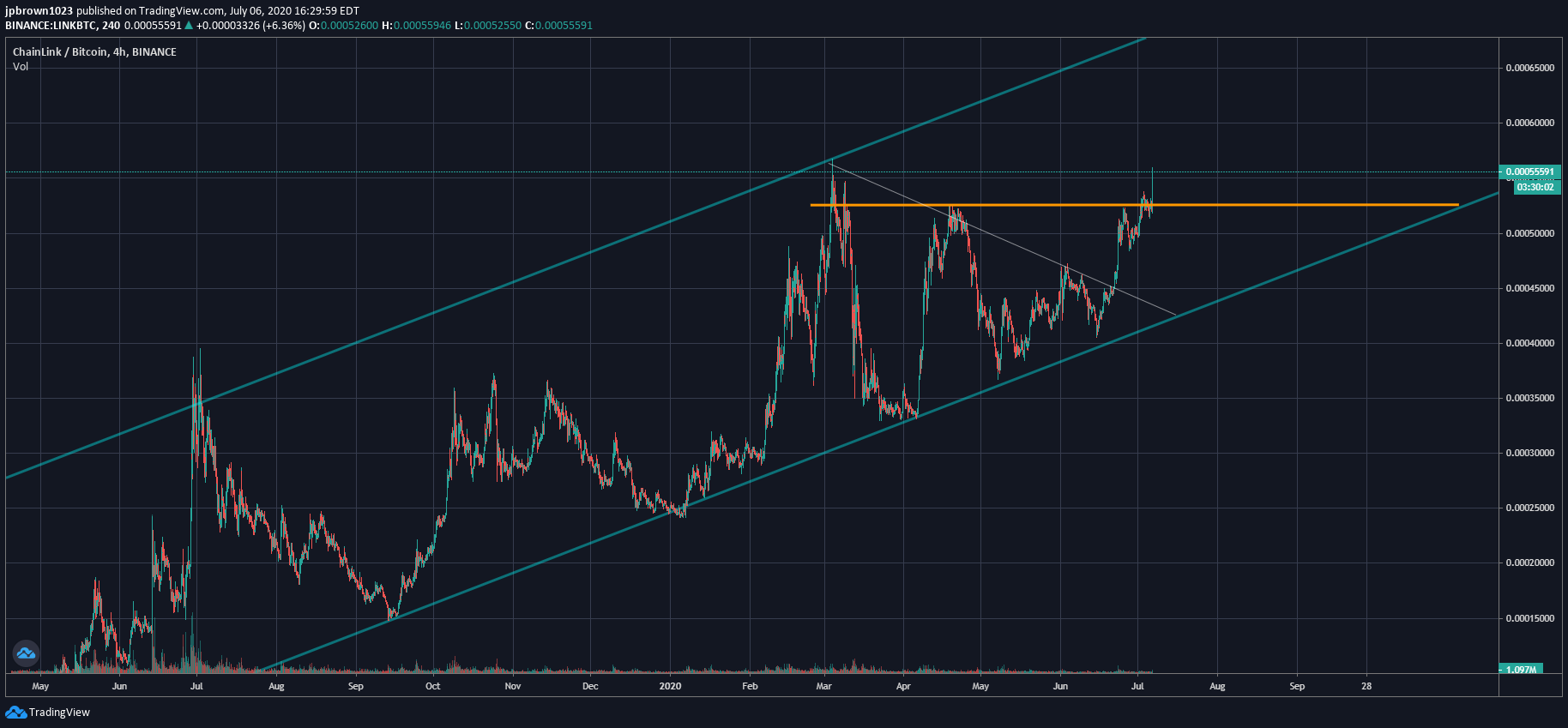The width and height of the screenshot is (1568, 728).
Task: Click the 0.00060000 price axis label
Action: tap(1529, 123)
